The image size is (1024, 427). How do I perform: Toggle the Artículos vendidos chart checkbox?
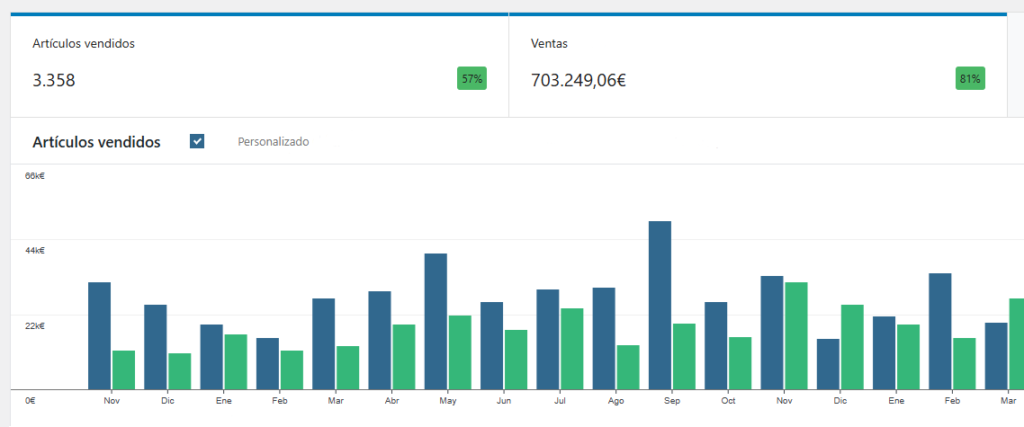(197, 142)
